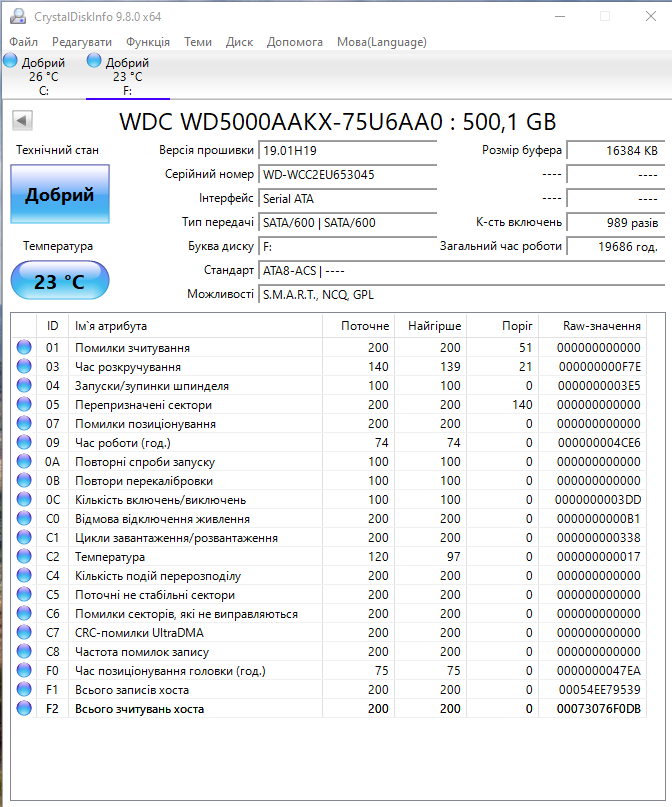This screenshot has width=672, height=807.
Task: Click raw value 00000000F7E
Action: click(599, 366)
